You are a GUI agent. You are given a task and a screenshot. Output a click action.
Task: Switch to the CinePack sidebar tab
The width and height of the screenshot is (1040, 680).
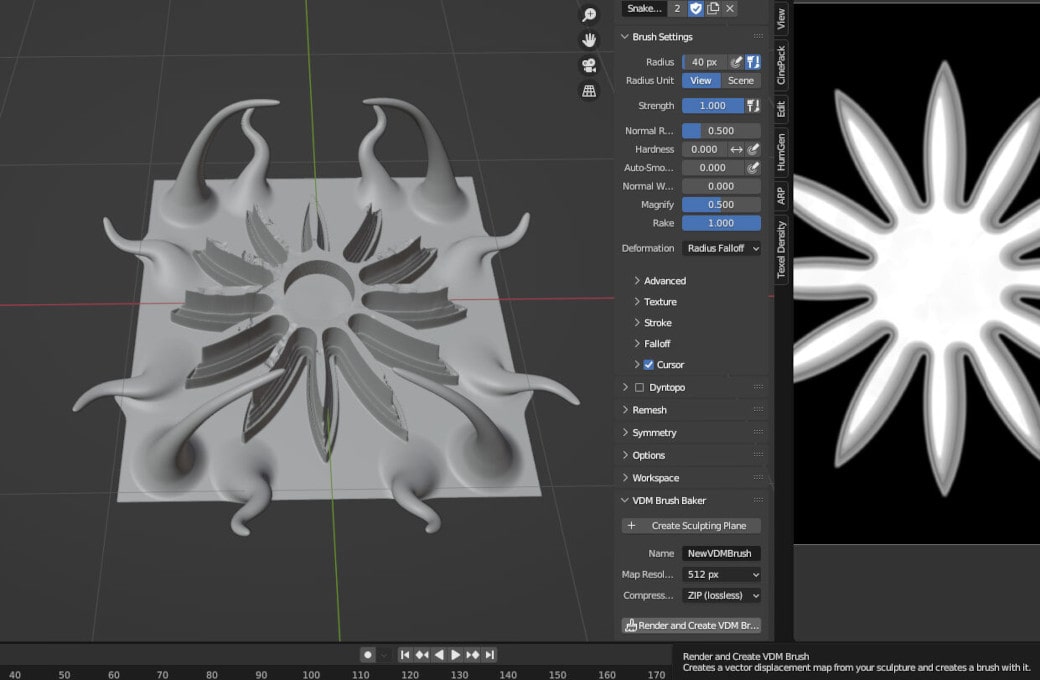tap(781, 65)
